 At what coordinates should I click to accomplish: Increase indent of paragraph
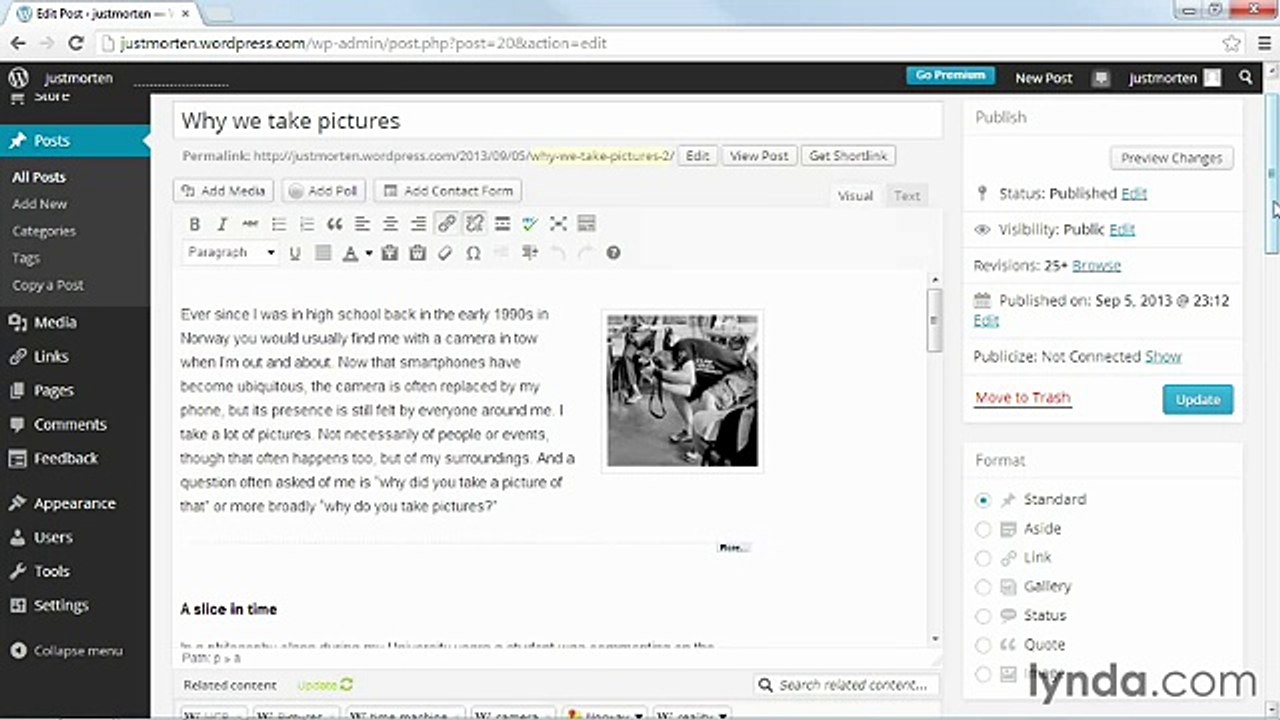[x=530, y=253]
